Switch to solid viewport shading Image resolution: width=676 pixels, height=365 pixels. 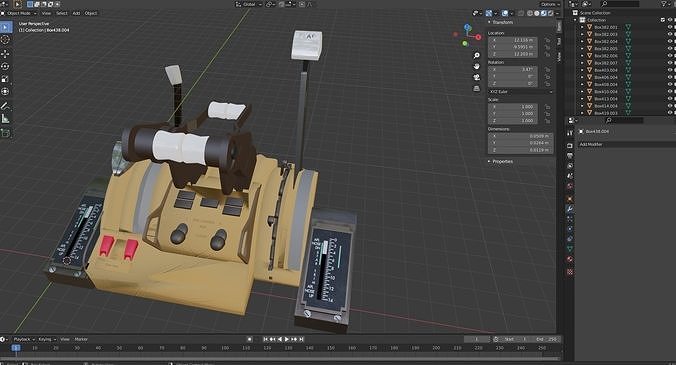point(537,13)
